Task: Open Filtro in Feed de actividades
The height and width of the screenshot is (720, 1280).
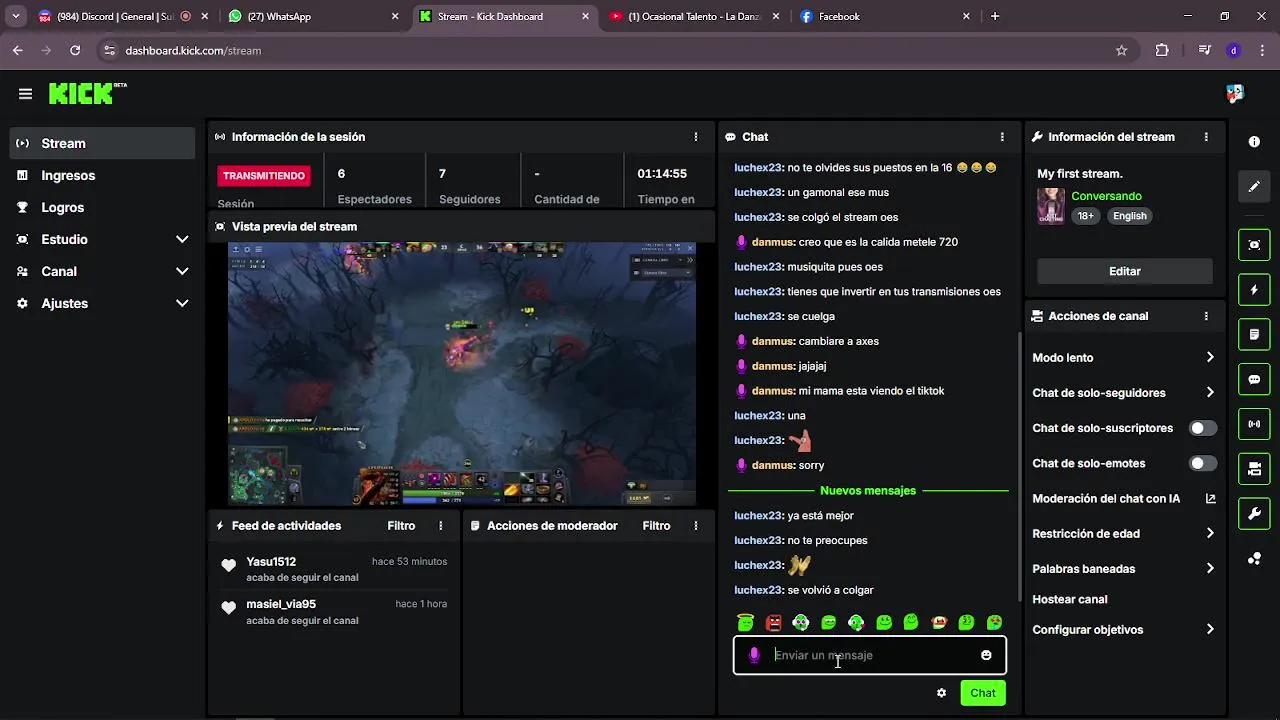Action: pyautogui.click(x=401, y=526)
